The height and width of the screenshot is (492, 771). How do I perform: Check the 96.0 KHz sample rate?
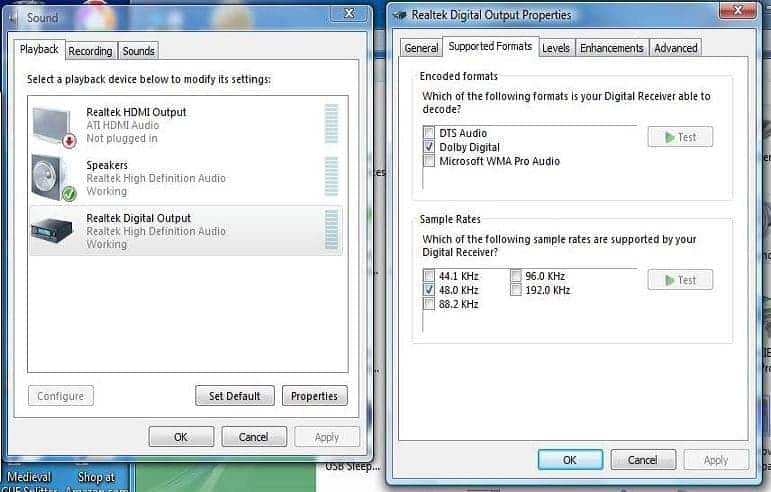pyautogui.click(x=515, y=276)
